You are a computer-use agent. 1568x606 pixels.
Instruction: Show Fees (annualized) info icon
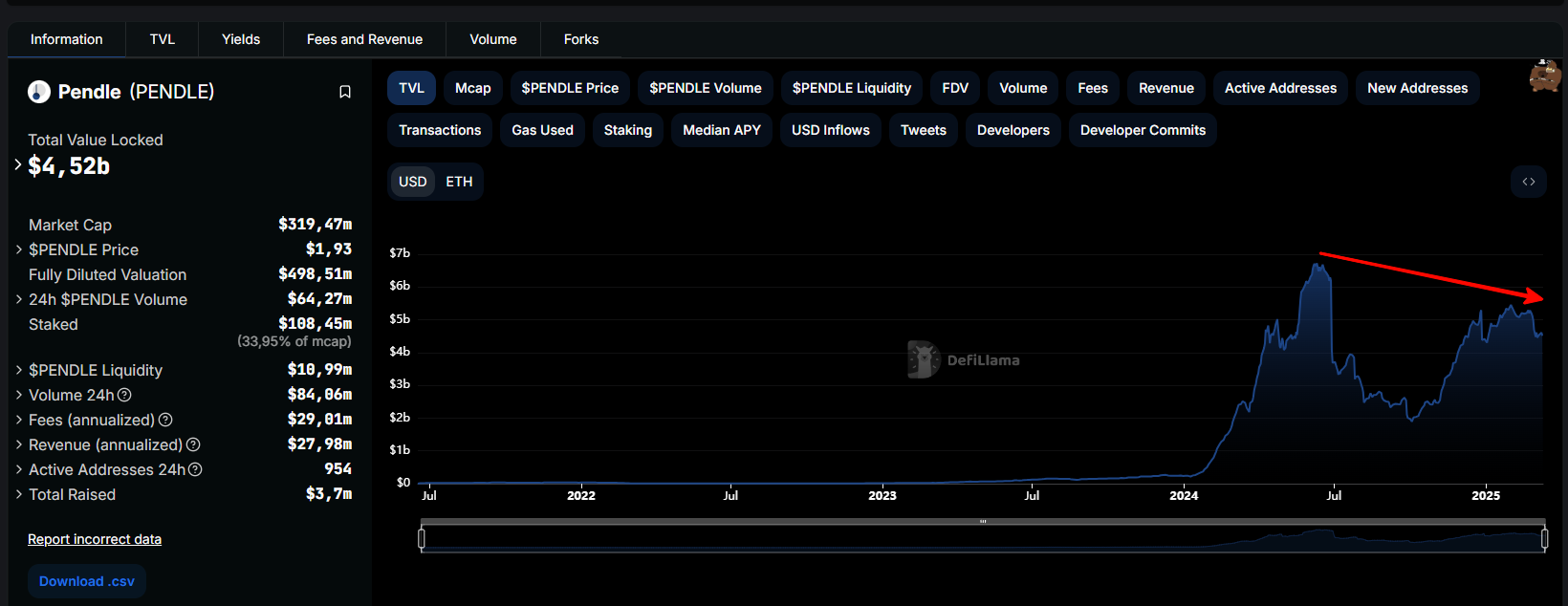point(165,420)
